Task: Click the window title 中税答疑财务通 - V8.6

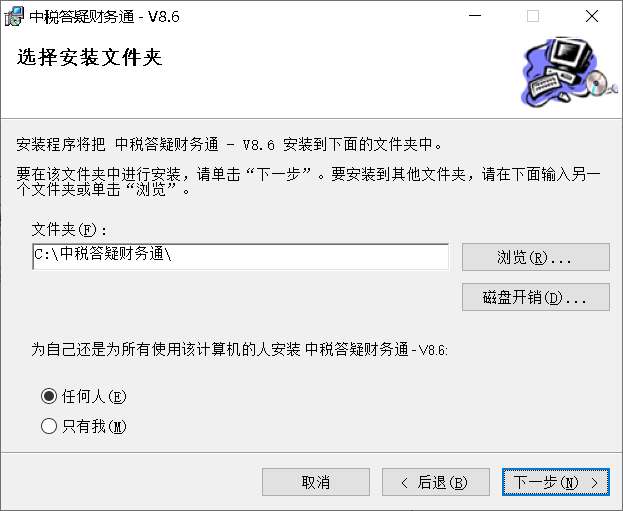Action: (104, 17)
